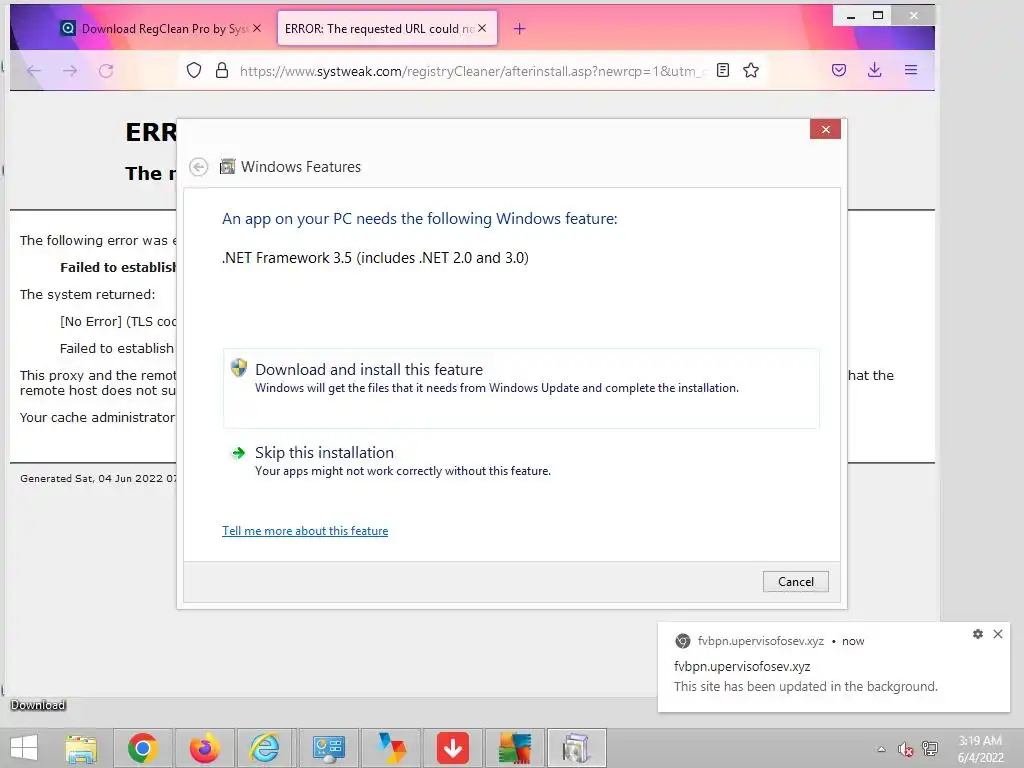The height and width of the screenshot is (768, 1024).
Task: Open the Control Panel taskbar icon
Action: [328, 748]
